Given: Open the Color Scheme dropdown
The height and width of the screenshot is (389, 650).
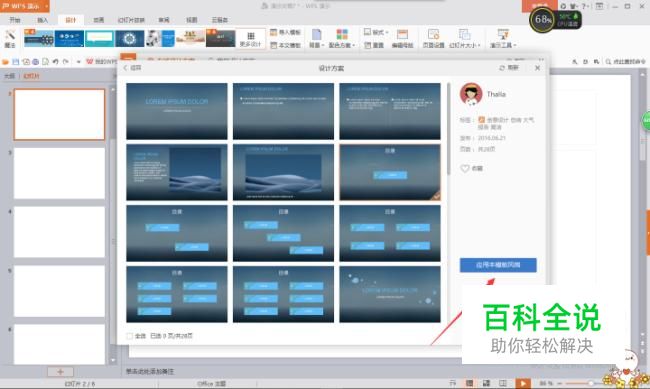Looking at the screenshot, I should click(x=342, y=39).
